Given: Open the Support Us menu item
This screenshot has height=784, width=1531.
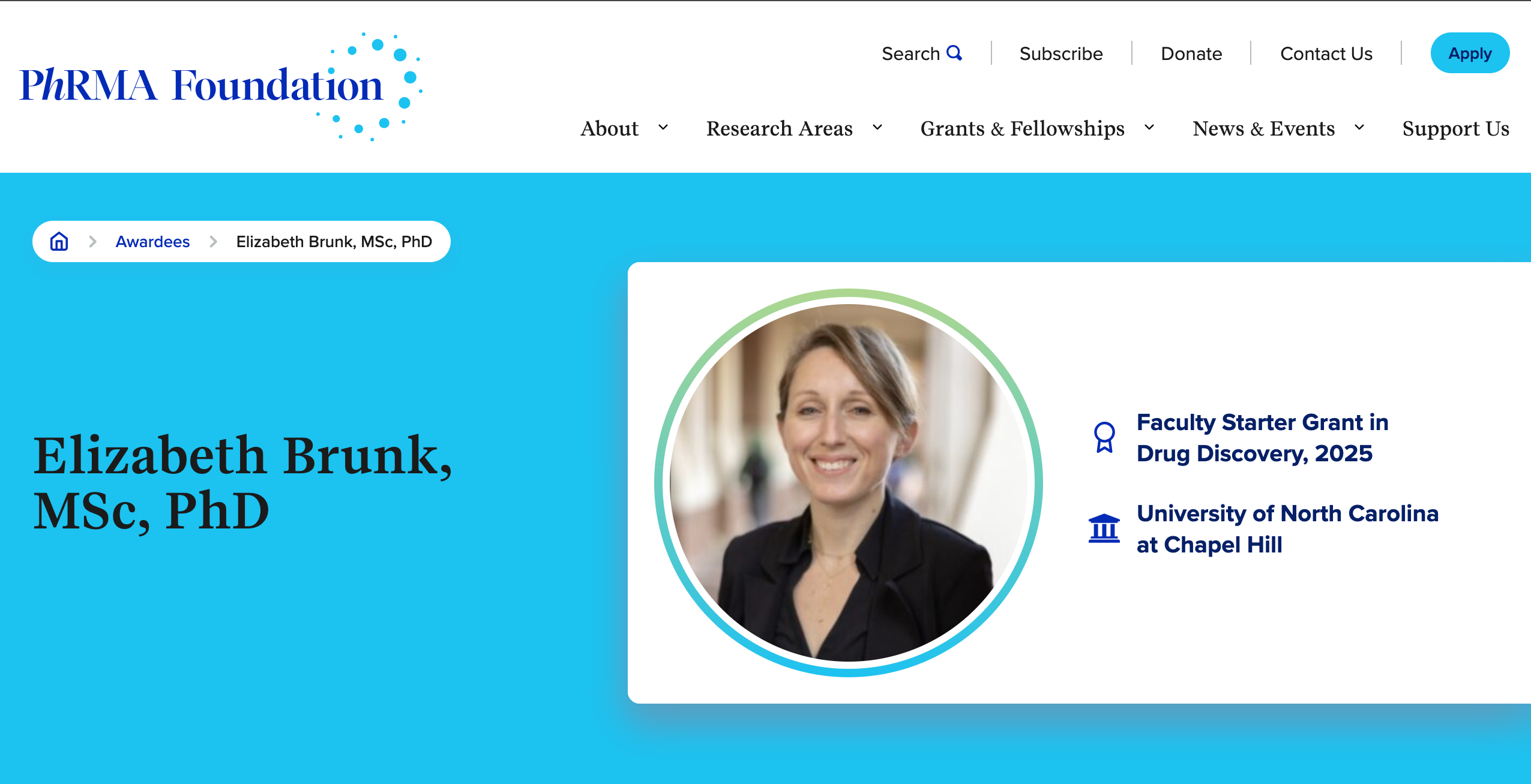Looking at the screenshot, I should coord(1455,128).
